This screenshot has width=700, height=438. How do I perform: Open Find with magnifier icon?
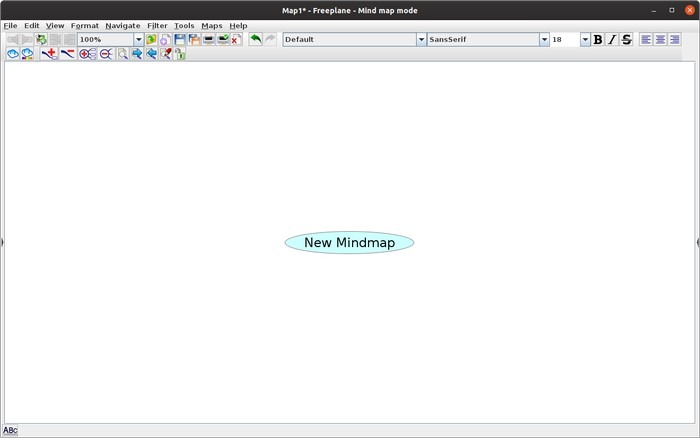(x=122, y=54)
